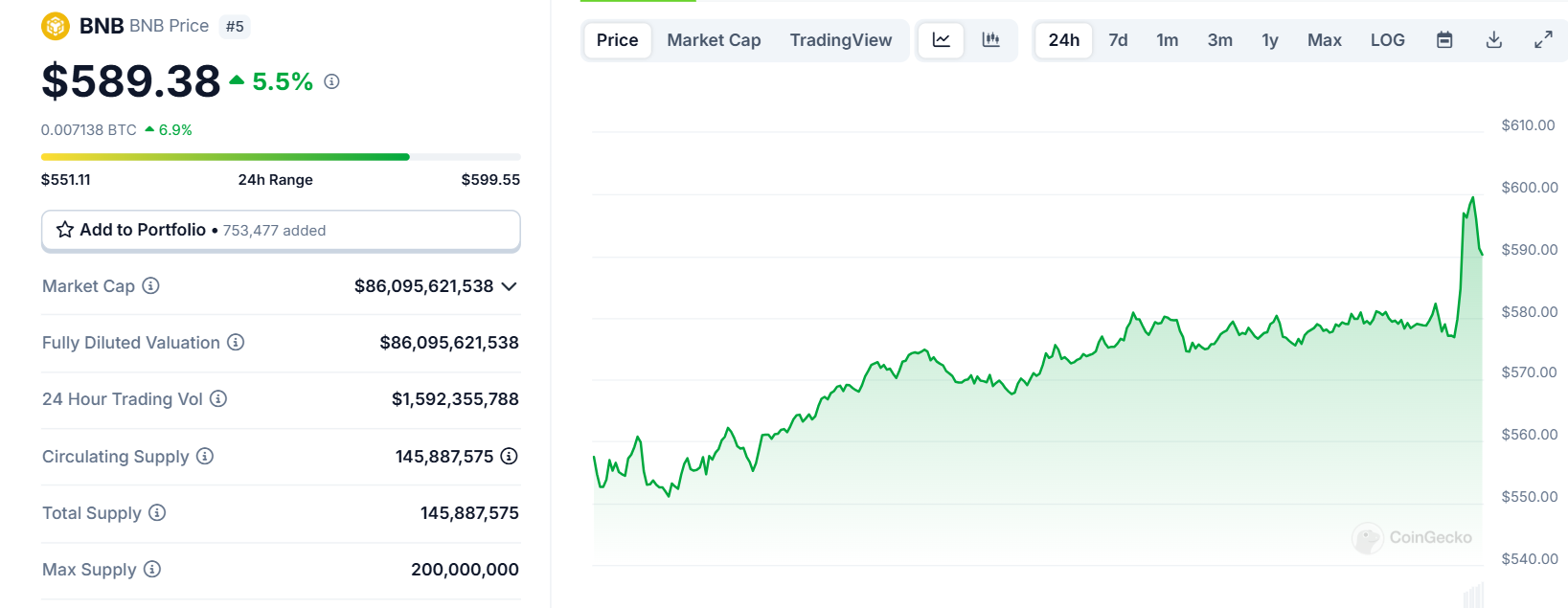Download chart data icon
The height and width of the screenshot is (608, 1568).
tap(1494, 40)
